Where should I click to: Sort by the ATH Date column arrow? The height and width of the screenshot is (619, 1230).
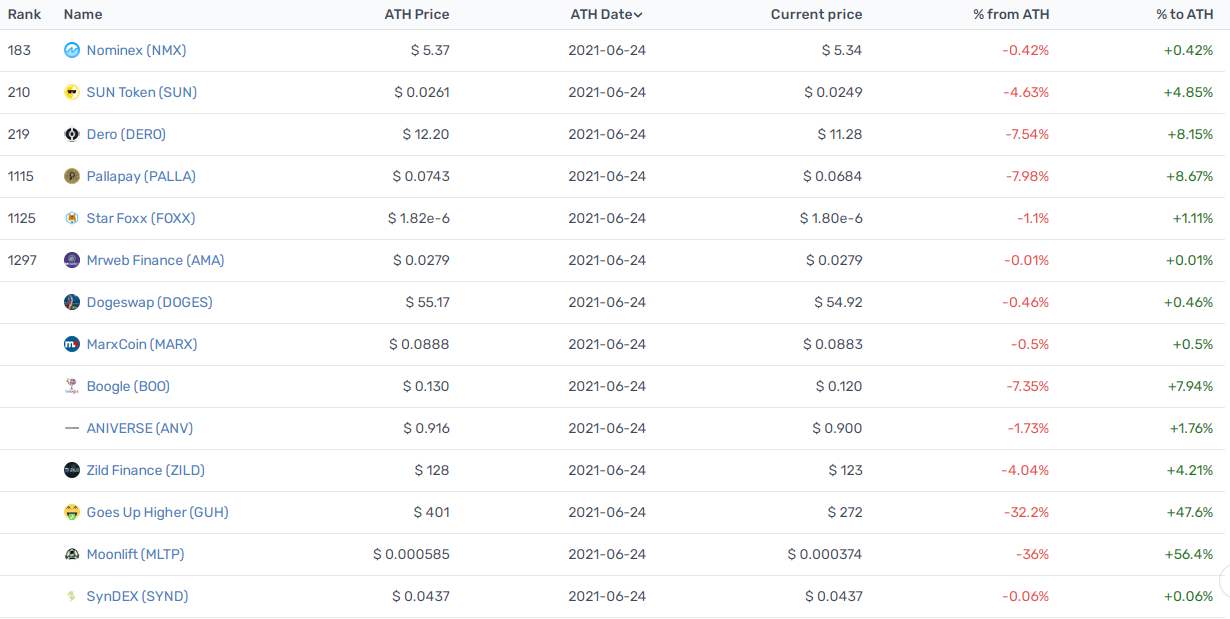[638, 15]
